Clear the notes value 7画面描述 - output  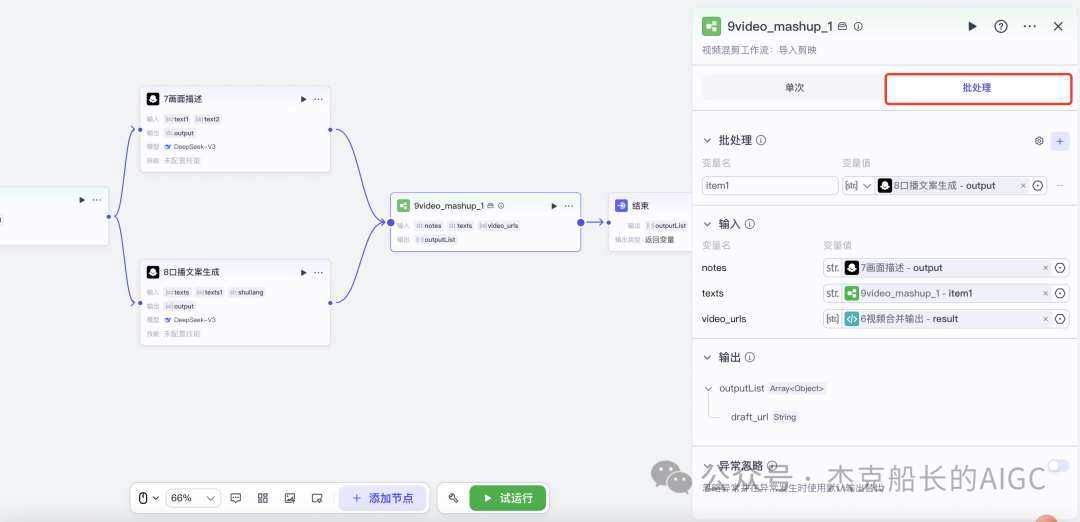point(1046,268)
